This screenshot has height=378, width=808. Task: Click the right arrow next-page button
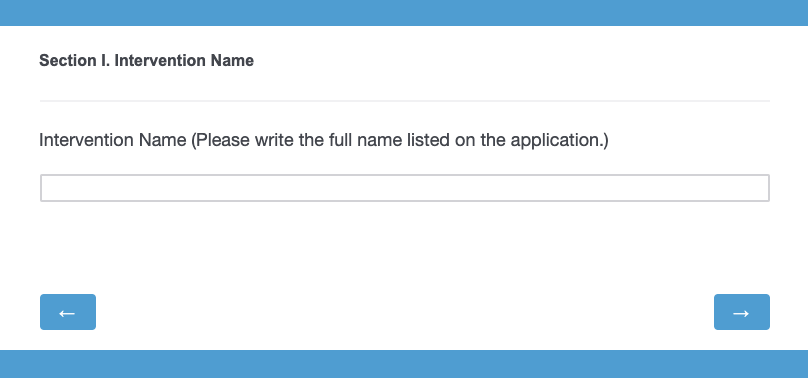pos(742,312)
